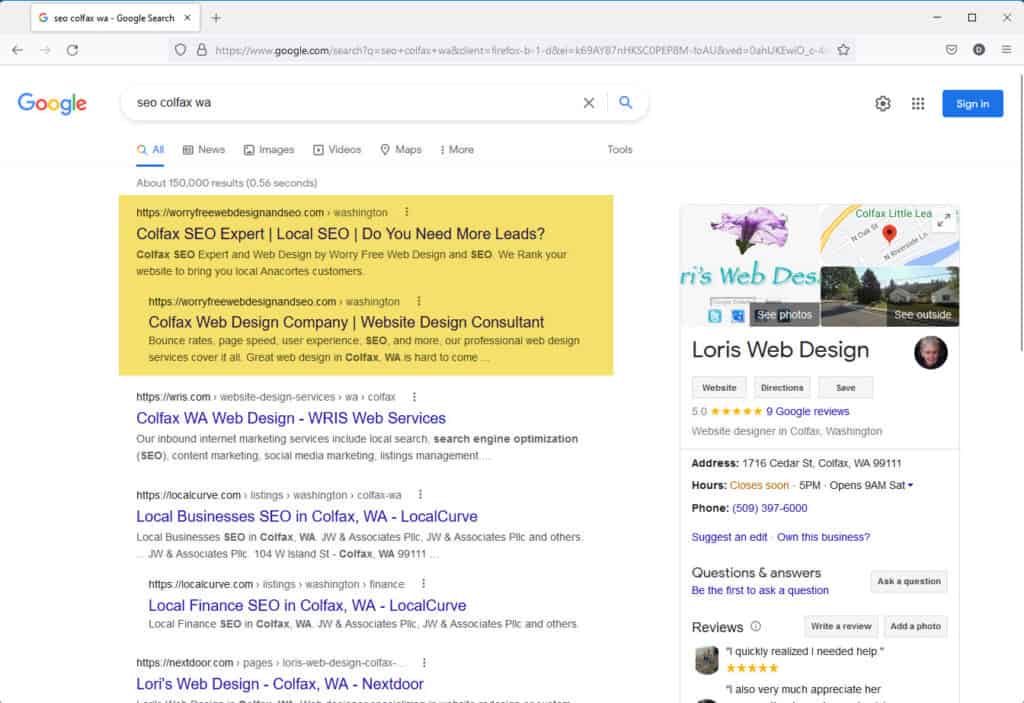Click 'Own this business?' link
The image size is (1024, 703).
pos(823,537)
